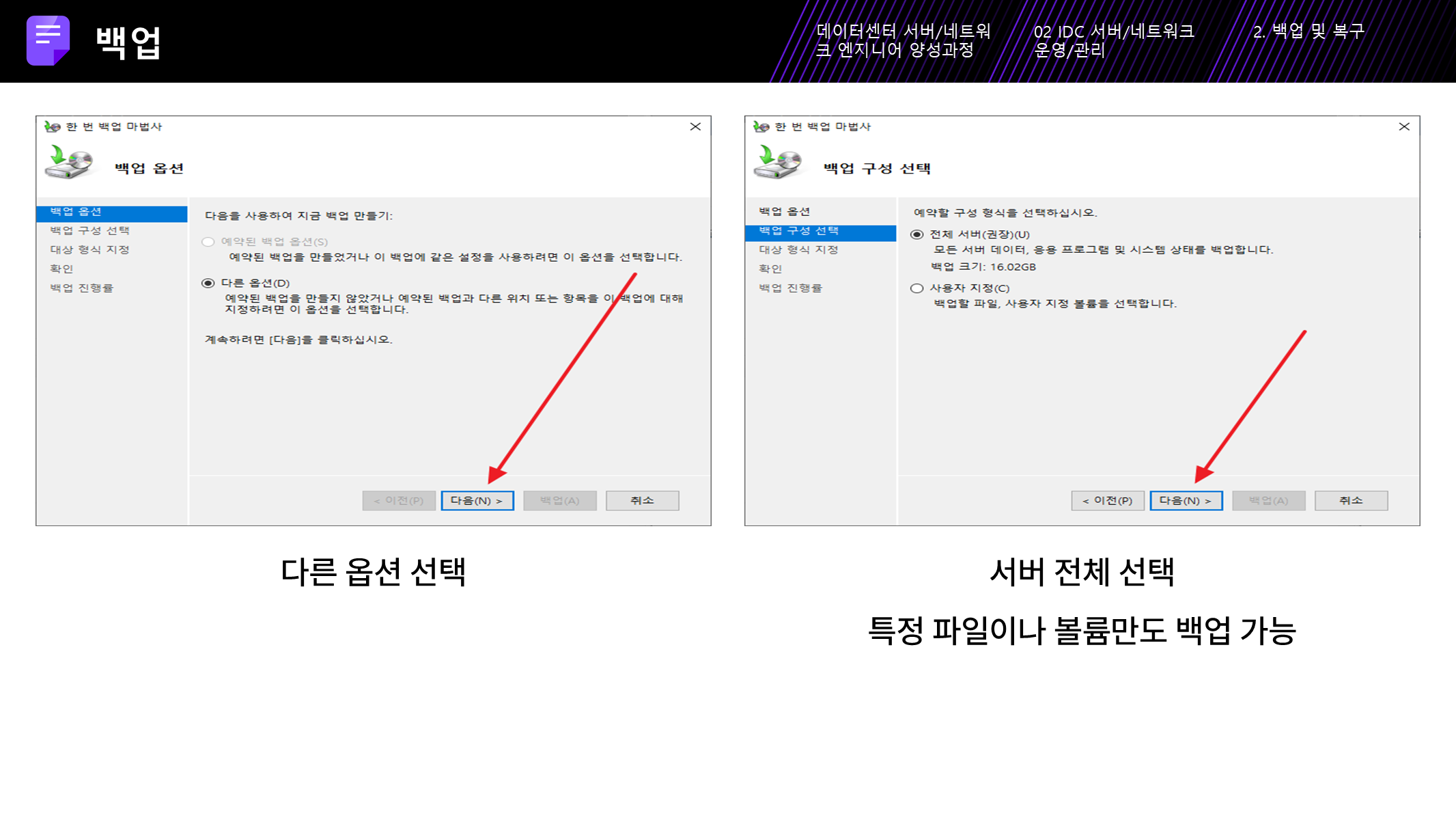Screen dimensions: 1456x820
Task: Close the right backup wizard window
Action: pos(1404,126)
